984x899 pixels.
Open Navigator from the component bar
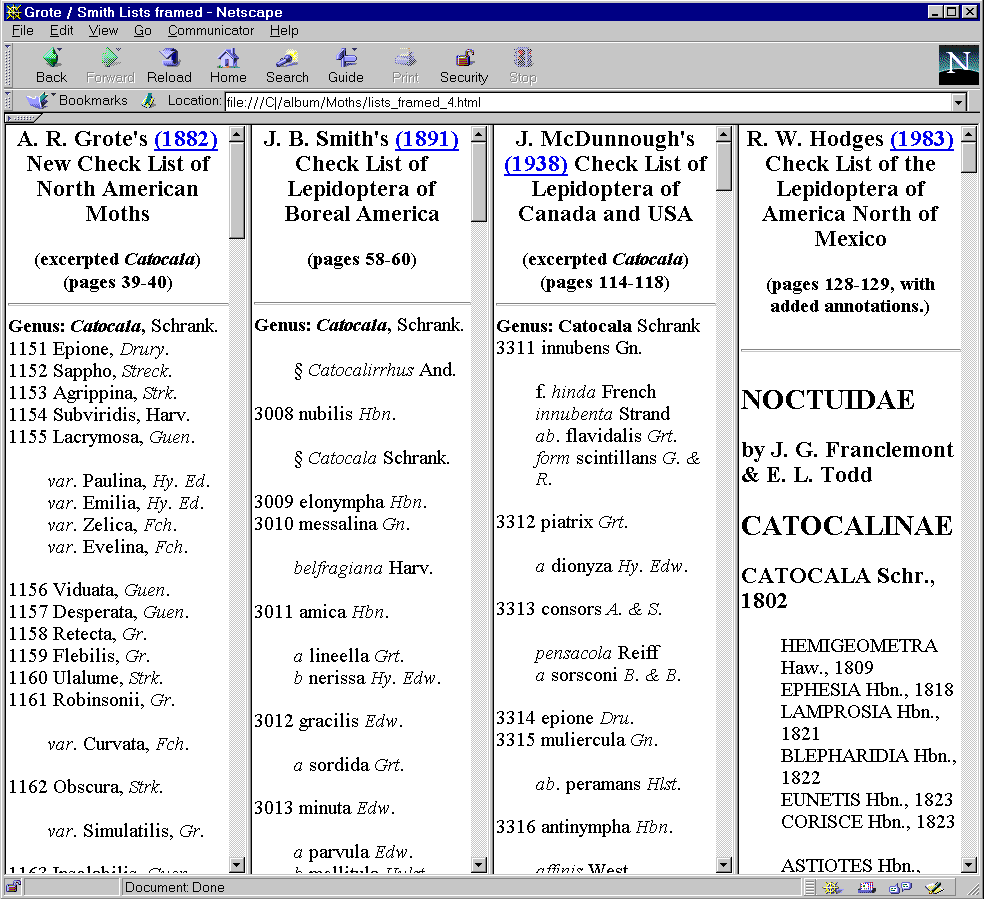[x=832, y=887]
